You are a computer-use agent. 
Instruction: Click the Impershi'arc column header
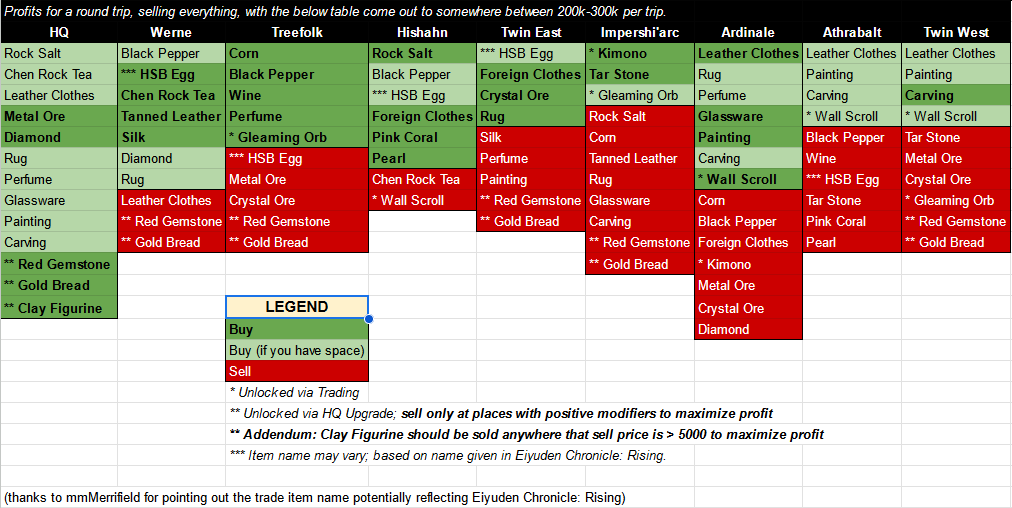640,32
